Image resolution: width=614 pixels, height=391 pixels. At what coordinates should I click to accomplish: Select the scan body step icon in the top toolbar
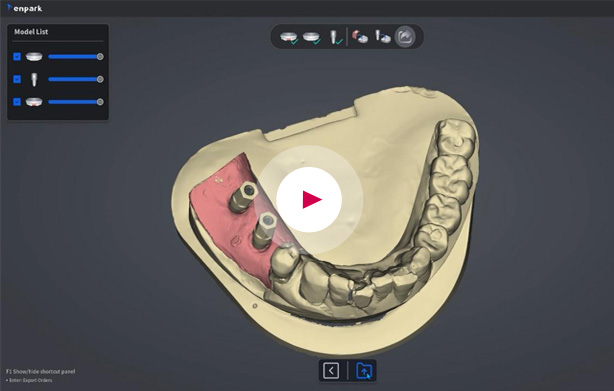(335, 37)
